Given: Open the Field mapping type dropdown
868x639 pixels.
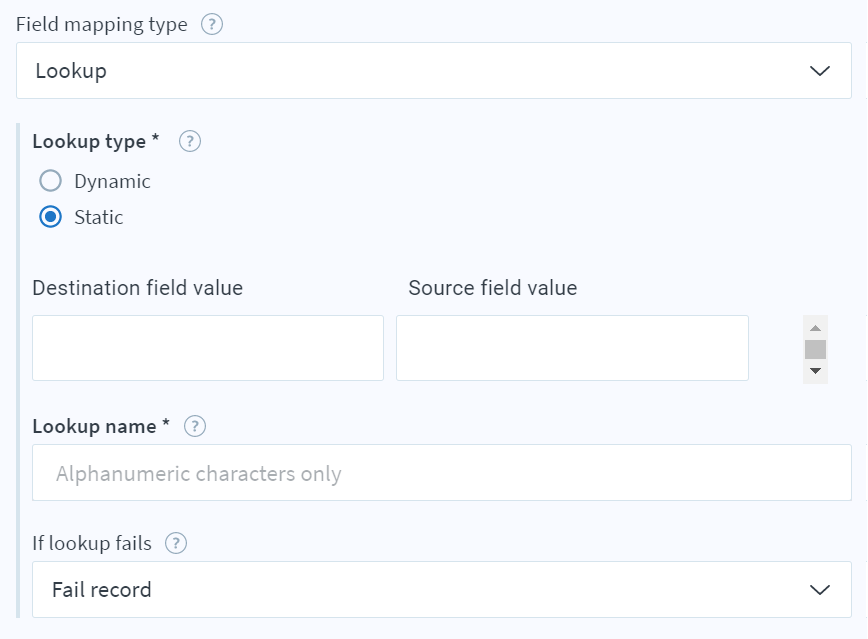Looking at the screenshot, I should click(x=434, y=70).
